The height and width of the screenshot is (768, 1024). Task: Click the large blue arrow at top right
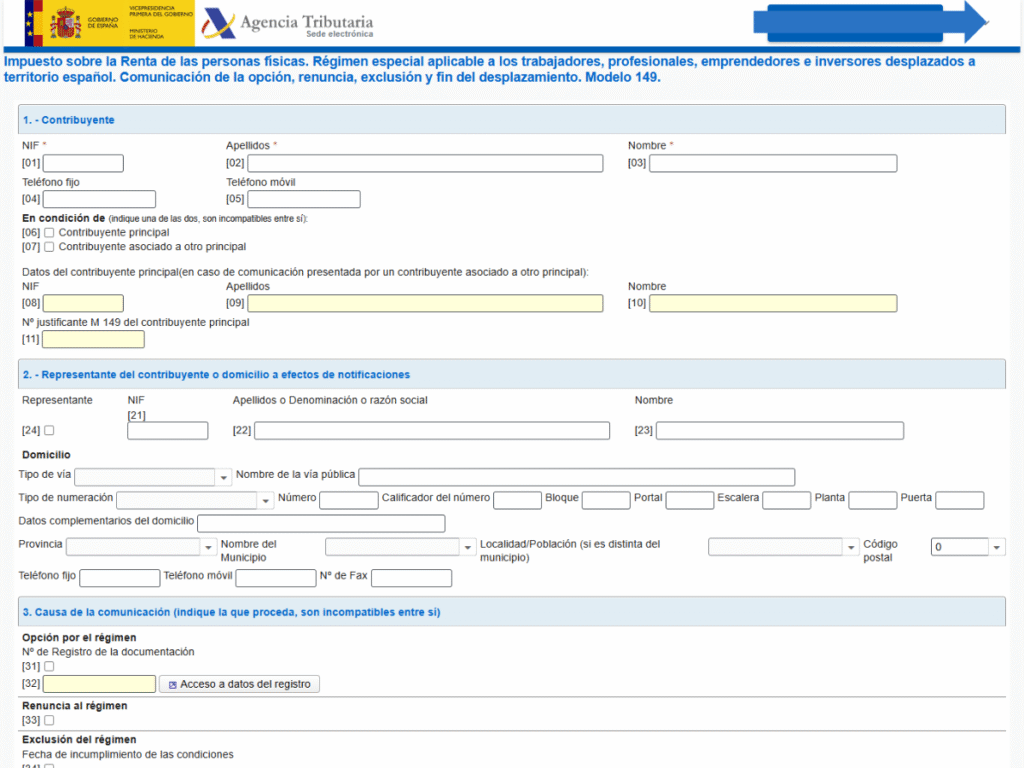tap(870, 22)
